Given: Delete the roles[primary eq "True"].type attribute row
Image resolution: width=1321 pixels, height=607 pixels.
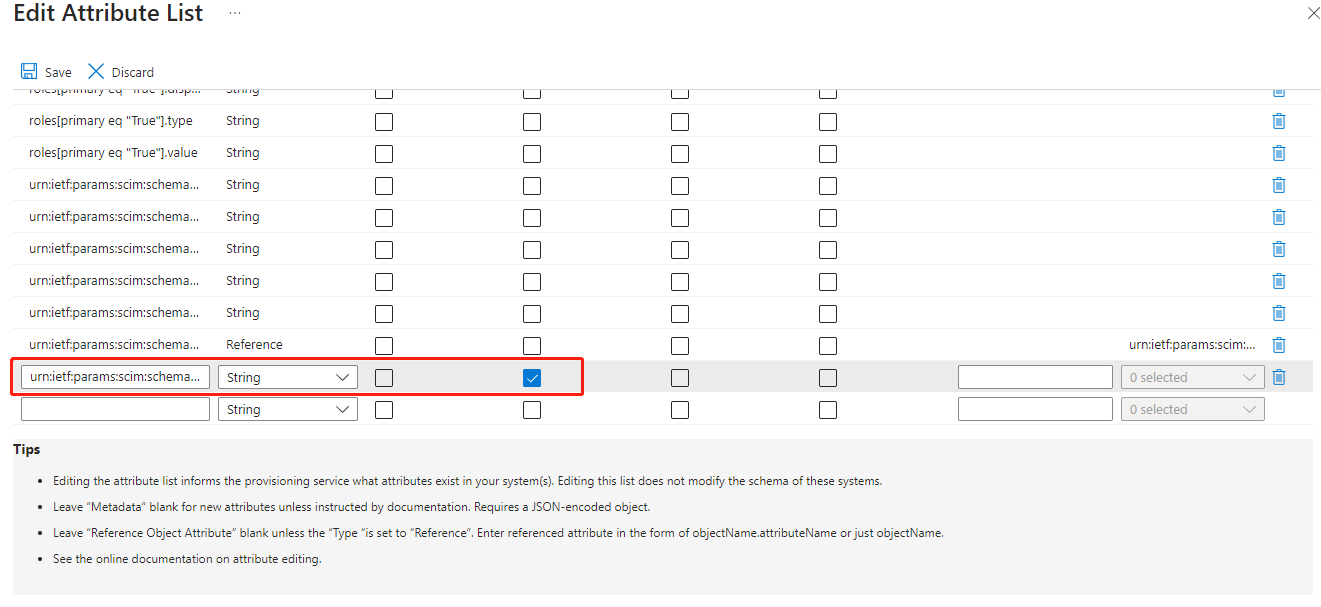Looking at the screenshot, I should [1278, 121].
